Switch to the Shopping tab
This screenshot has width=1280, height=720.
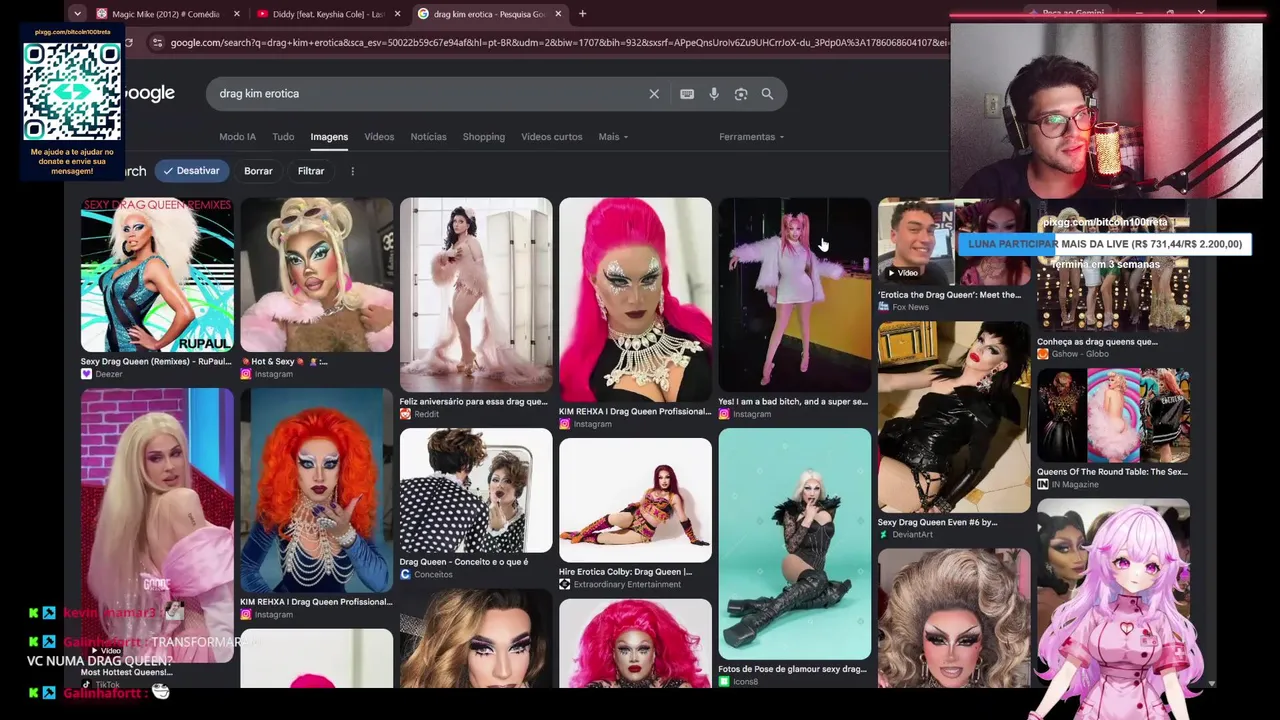tap(484, 137)
